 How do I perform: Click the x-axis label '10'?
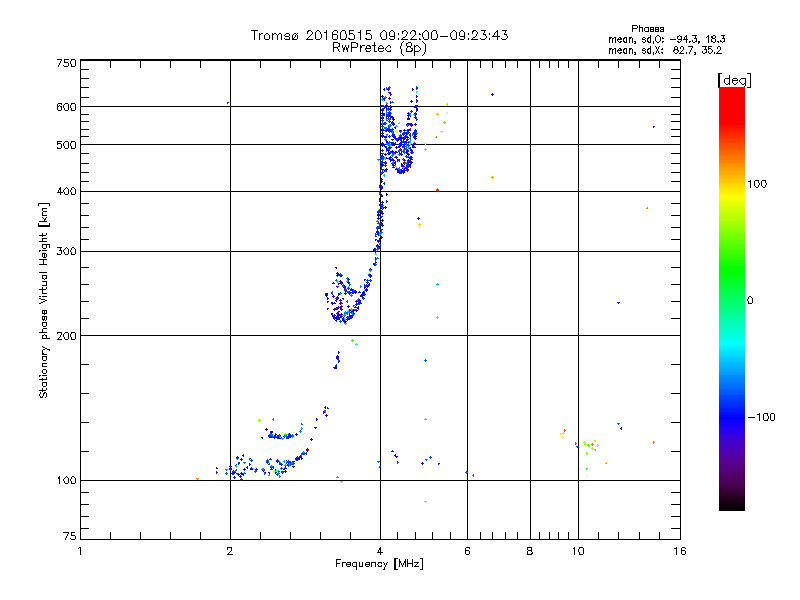click(578, 551)
